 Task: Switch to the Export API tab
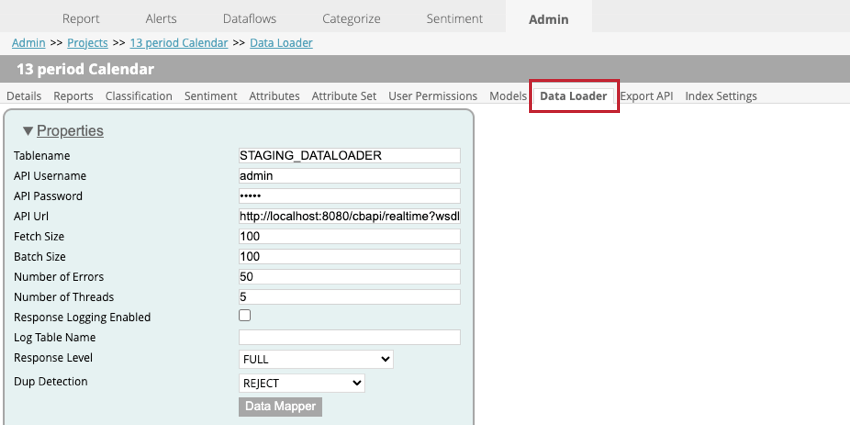point(646,96)
